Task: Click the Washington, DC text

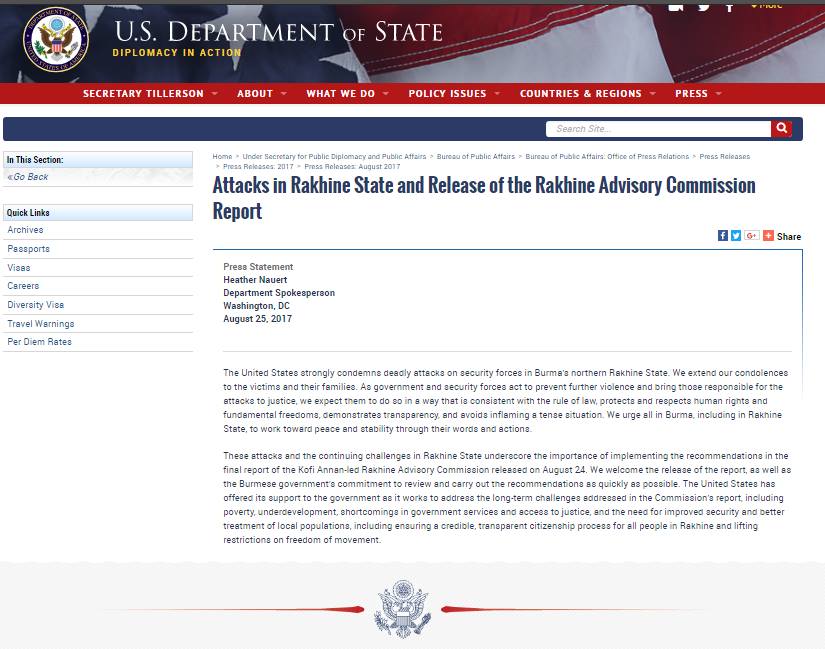Action: point(256,306)
